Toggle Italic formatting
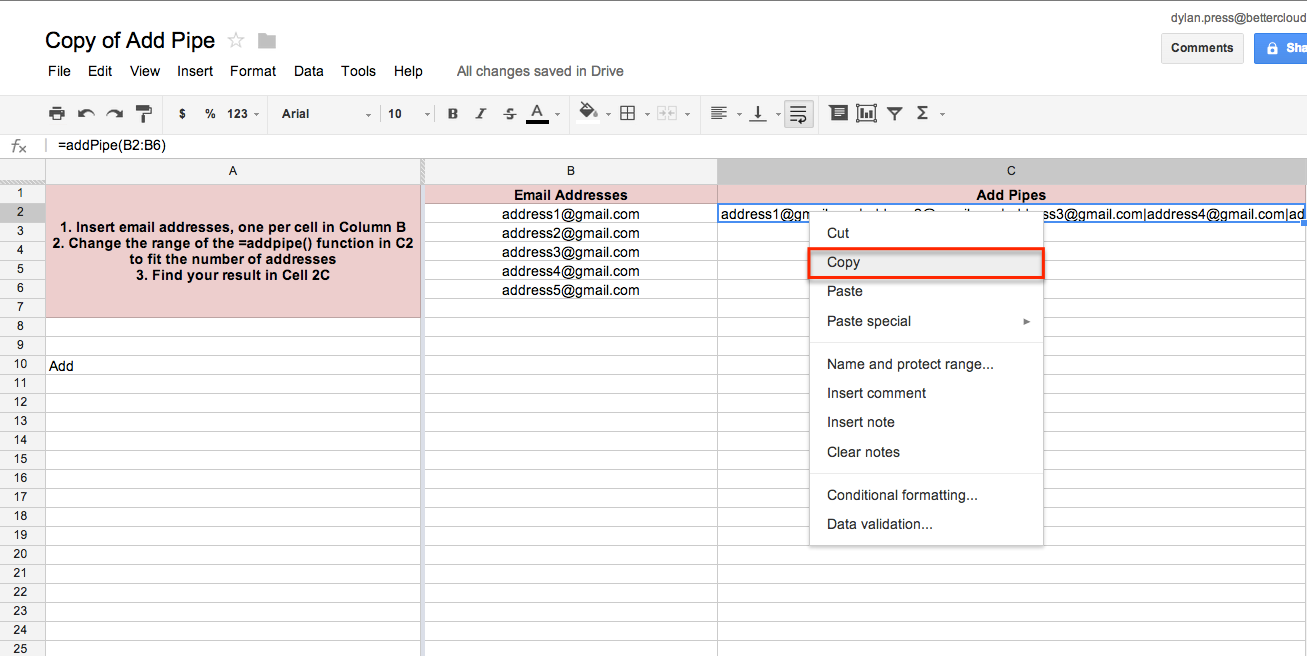 (481, 114)
